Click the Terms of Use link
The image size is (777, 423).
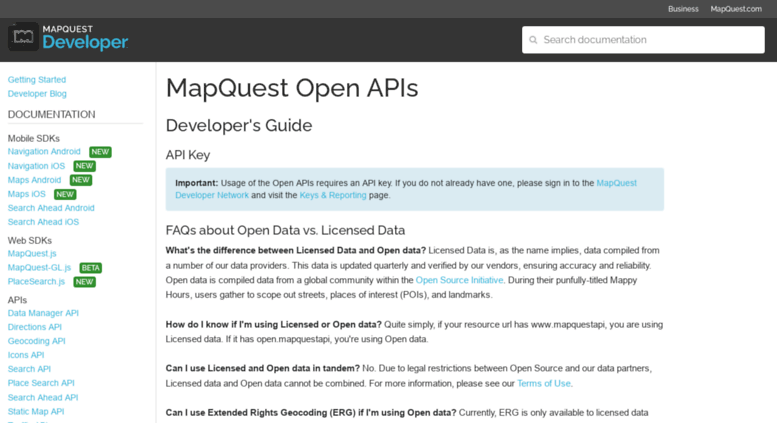pos(543,383)
